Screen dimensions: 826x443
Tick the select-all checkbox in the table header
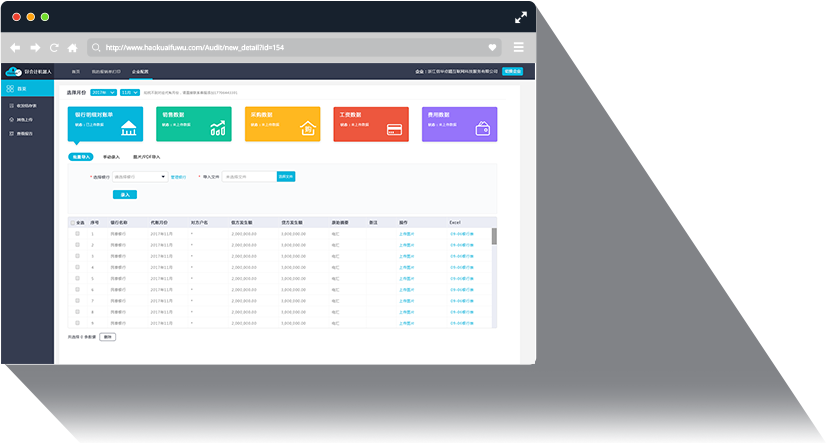pyautogui.click(x=73, y=223)
